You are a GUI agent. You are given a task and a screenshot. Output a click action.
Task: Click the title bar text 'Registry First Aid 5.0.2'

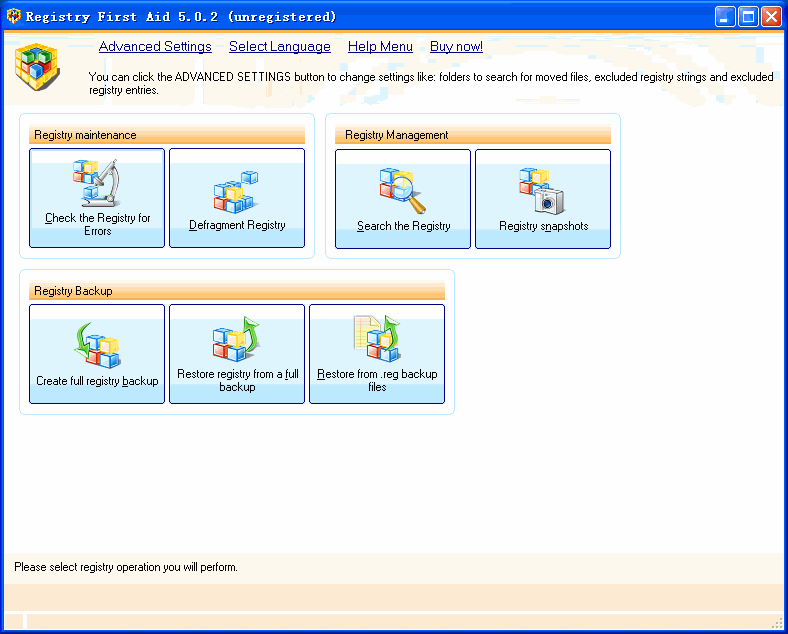(122, 17)
